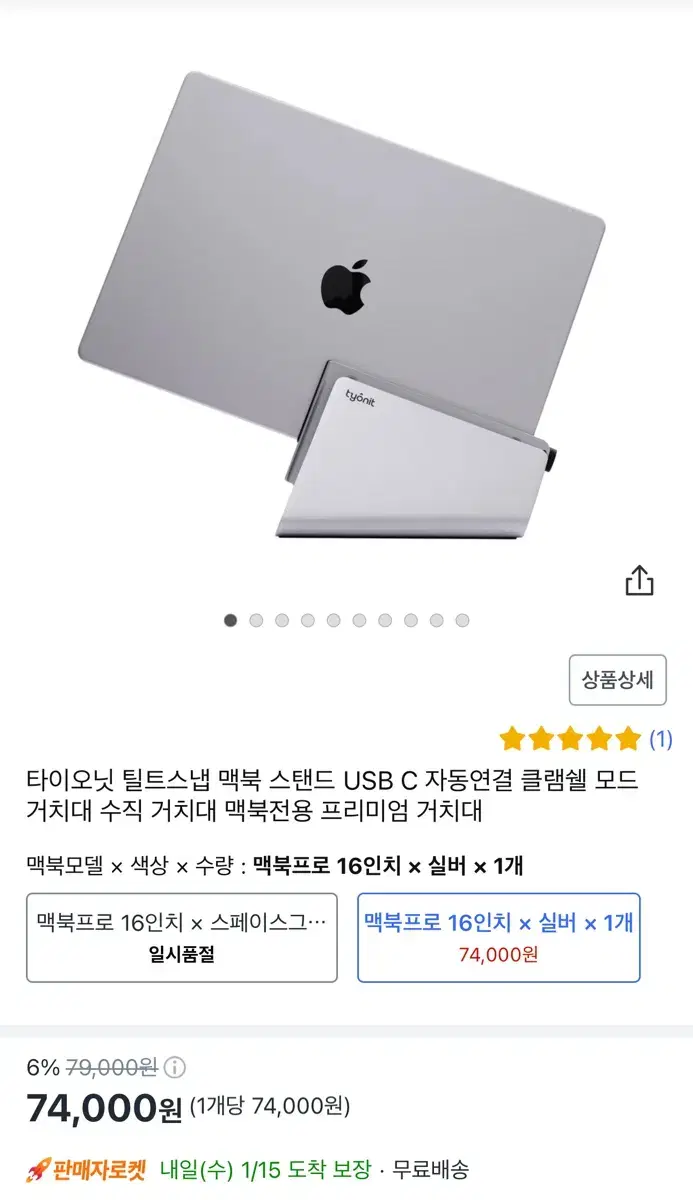Viewport: 693px width, 1200px height.
Task: Jump to the last image indicator dot
Action: [x=462, y=620]
